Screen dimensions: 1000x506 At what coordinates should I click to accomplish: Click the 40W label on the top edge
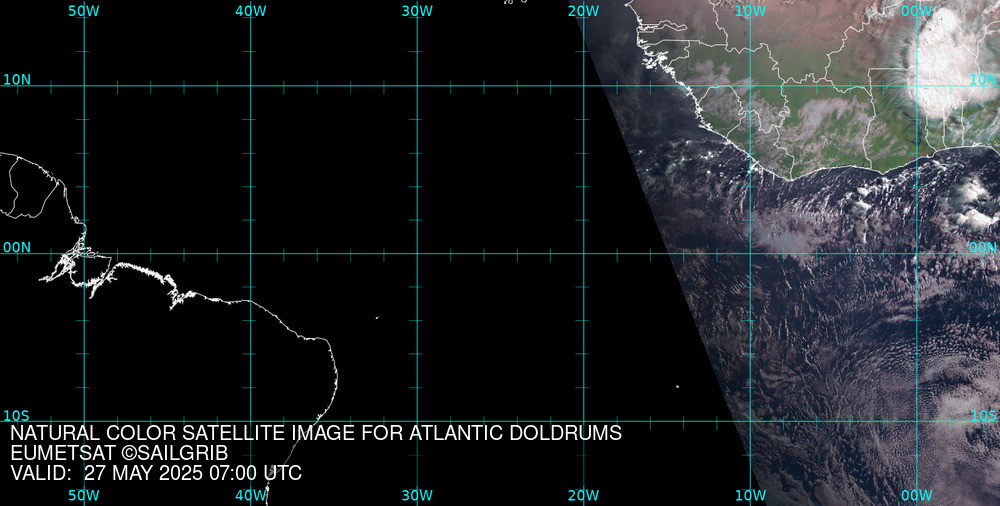(251, 11)
